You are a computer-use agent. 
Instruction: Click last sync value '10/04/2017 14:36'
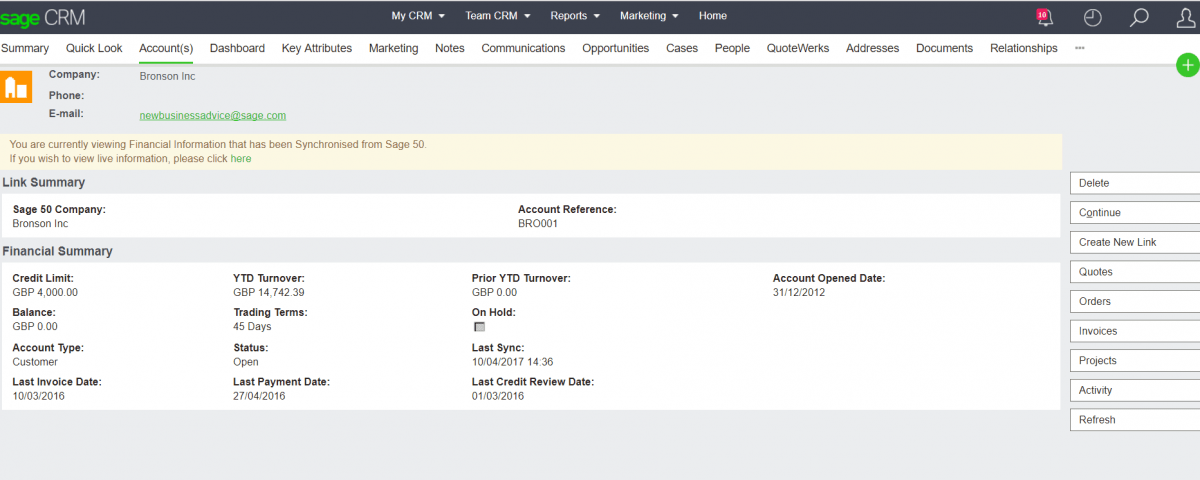(513, 362)
